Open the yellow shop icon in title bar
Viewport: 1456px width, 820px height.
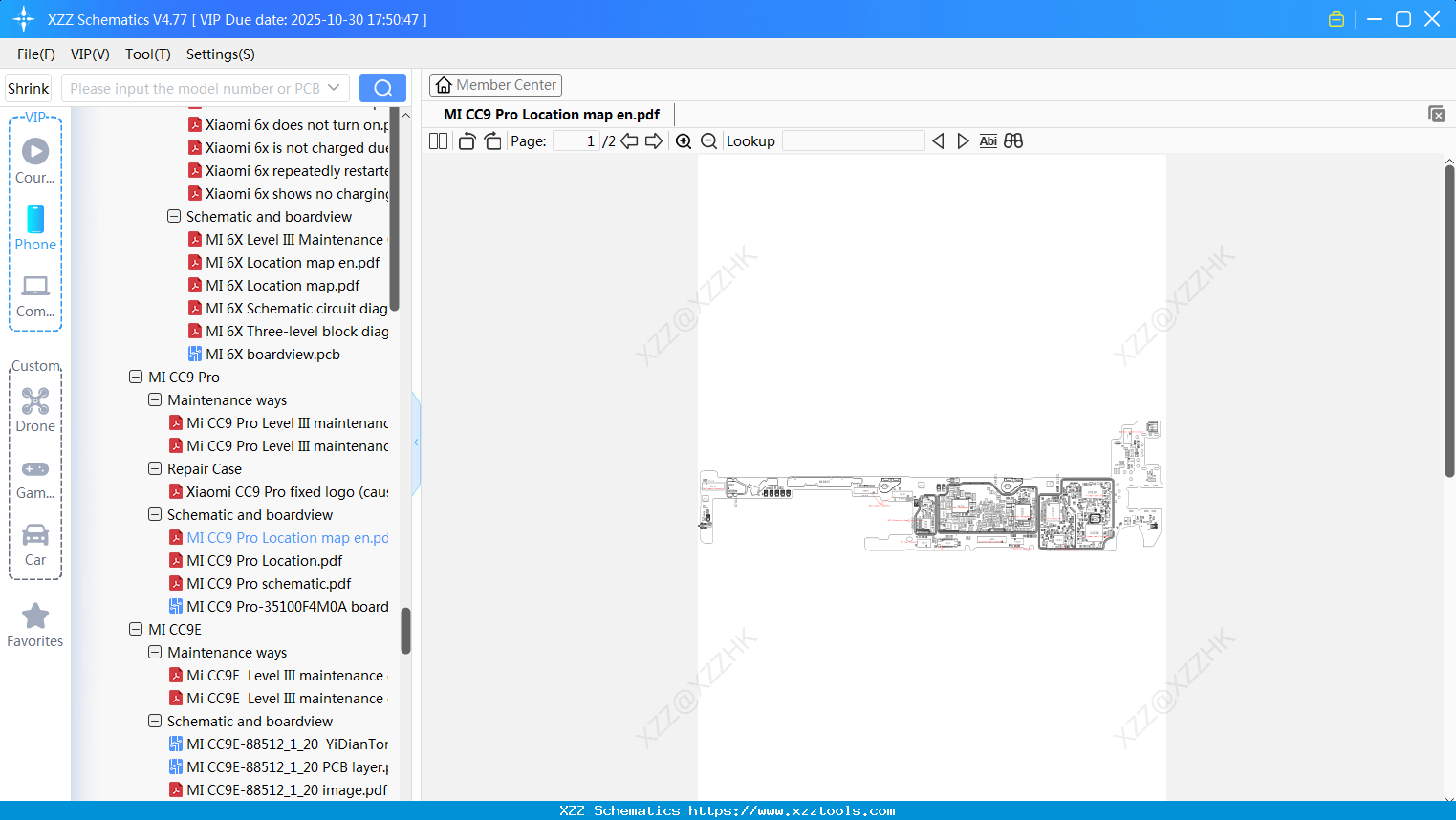tap(1336, 19)
